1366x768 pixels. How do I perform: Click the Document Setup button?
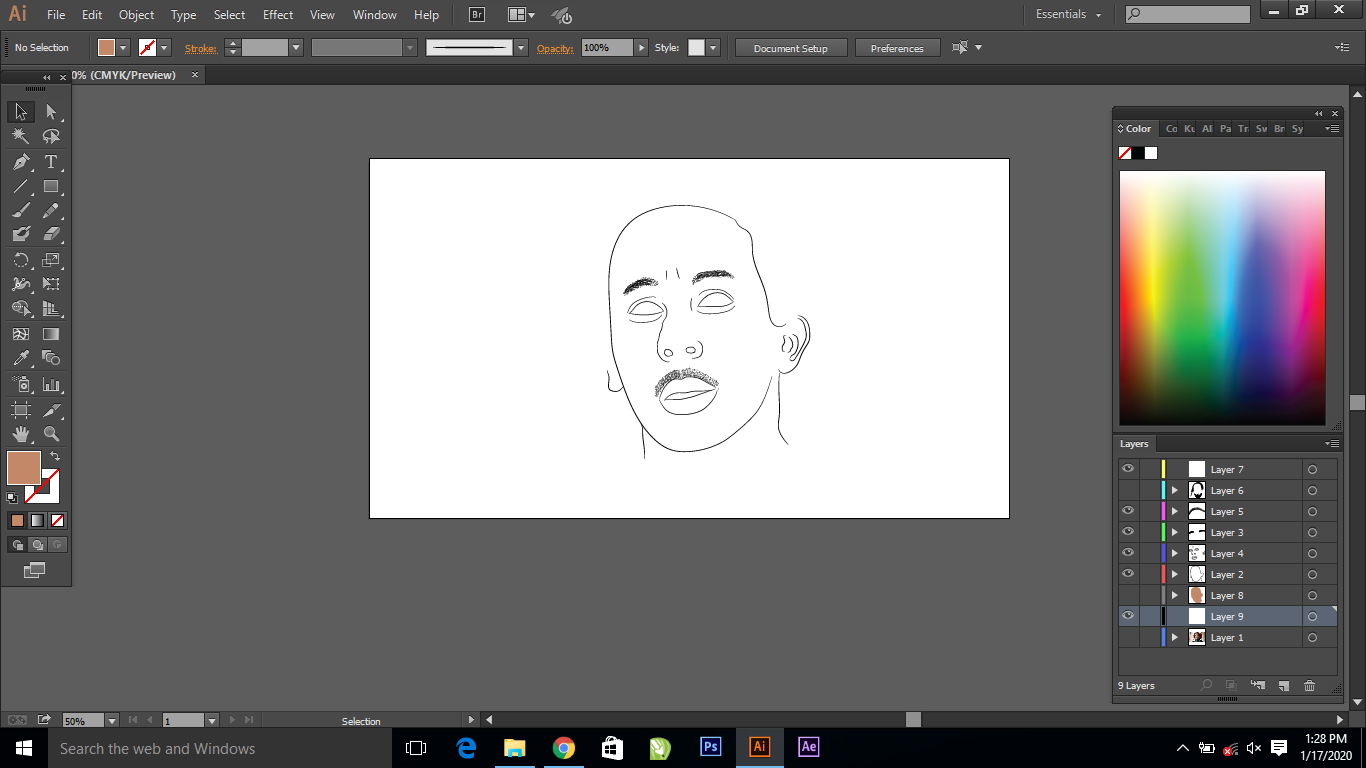coord(790,48)
